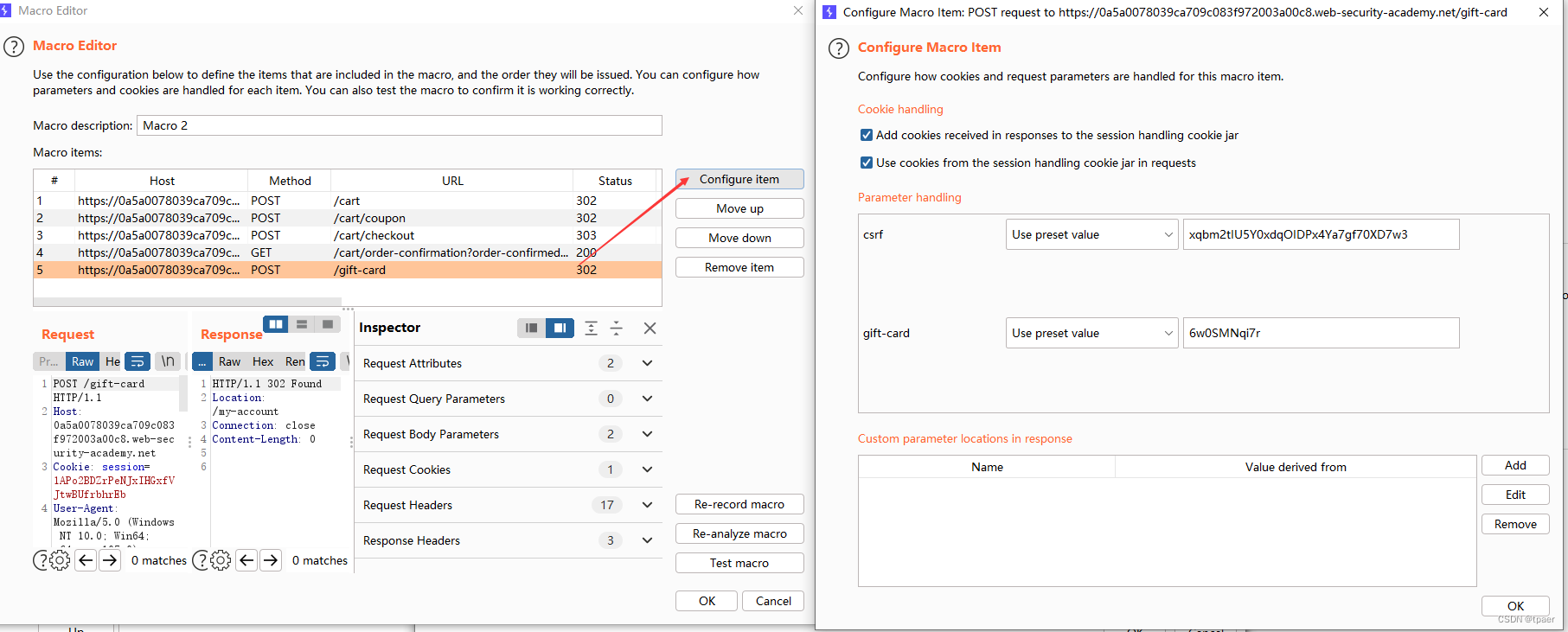Switch the Response view to Hex tab
The height and width of the screenshot is (632, 1568).
(263, 361)
